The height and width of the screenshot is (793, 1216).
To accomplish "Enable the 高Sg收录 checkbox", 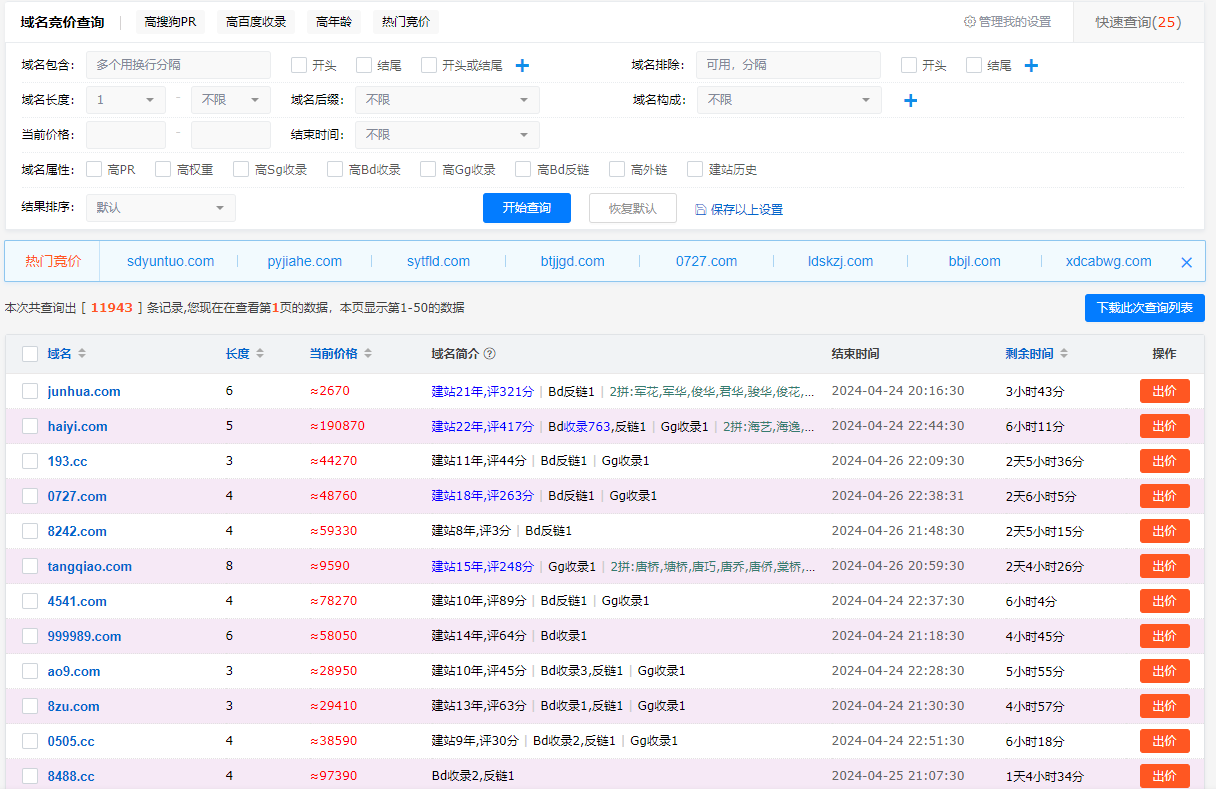I will (x=241, y=169).
